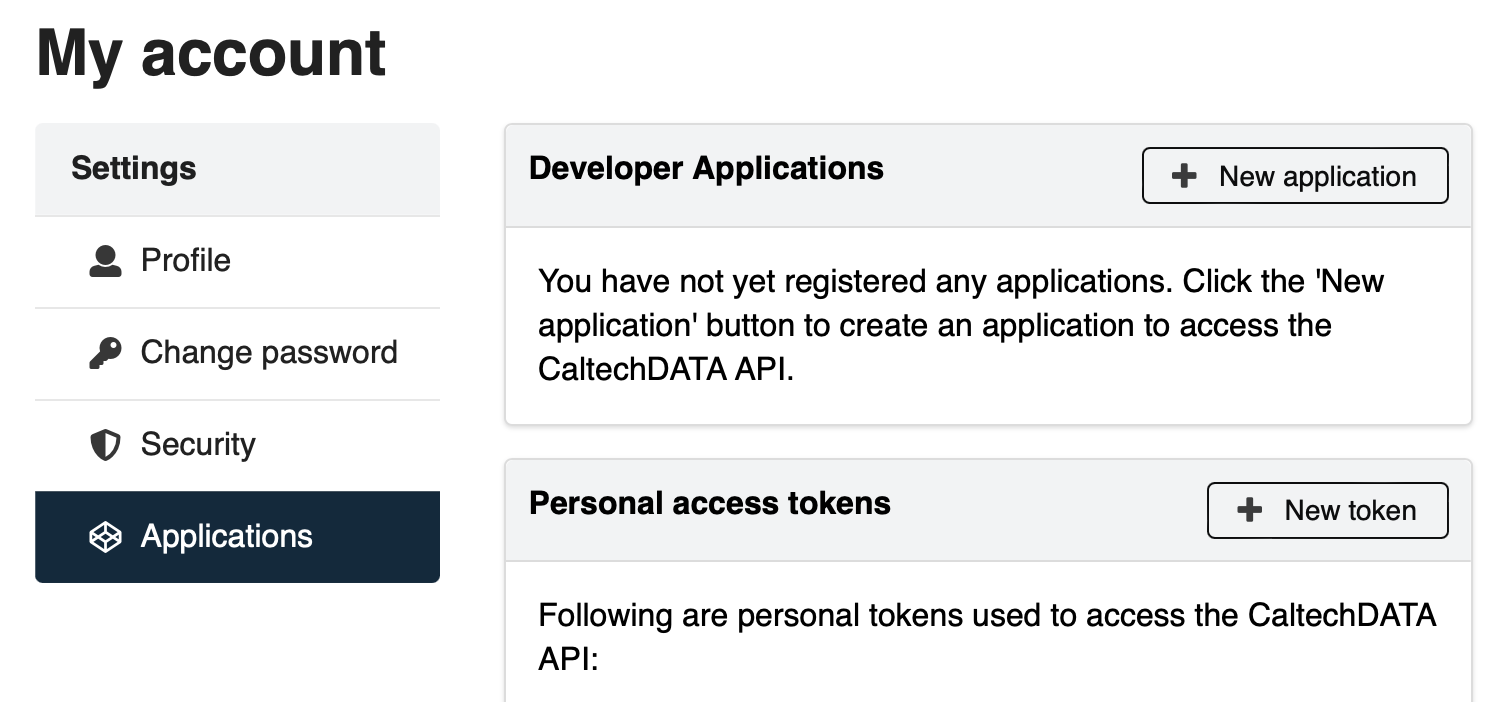
Task: Click the Profile person icon
Action: pos(105,261)
